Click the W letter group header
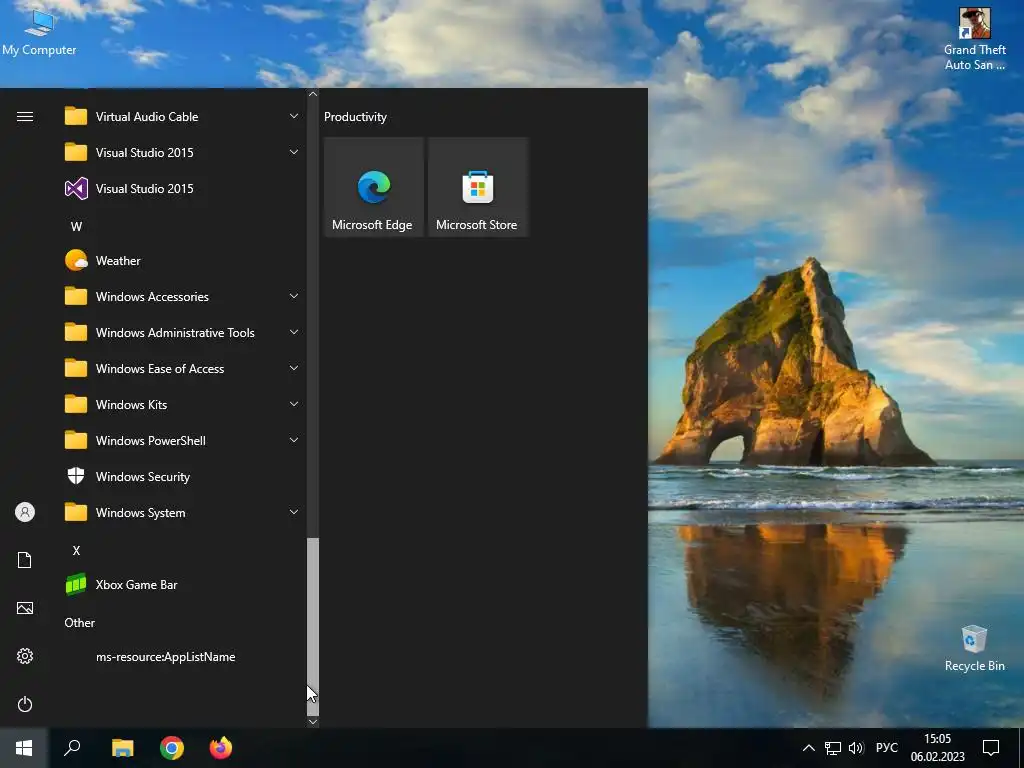The width and height of the screenshot is (1024, 768). (76, 227)
